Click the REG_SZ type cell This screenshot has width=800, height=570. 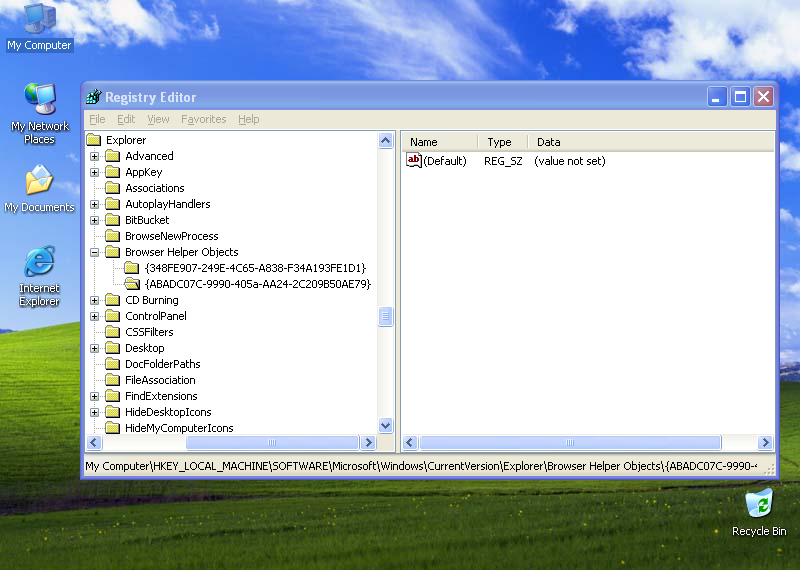(x=503, y=161)
